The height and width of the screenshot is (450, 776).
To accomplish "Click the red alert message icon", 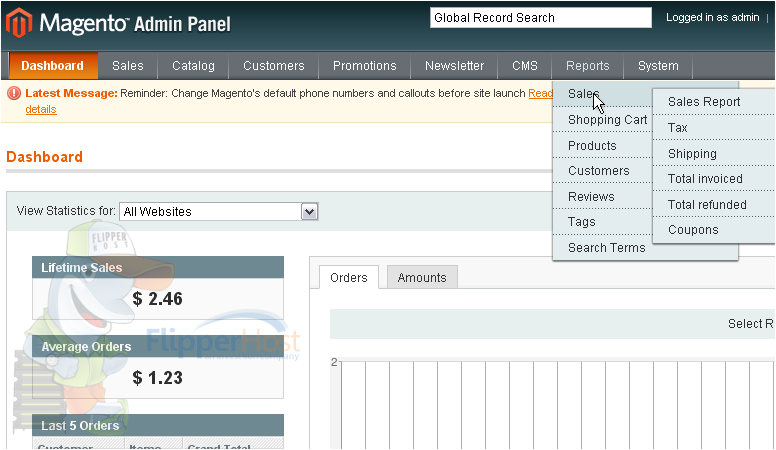I will [x=14, y=93].
